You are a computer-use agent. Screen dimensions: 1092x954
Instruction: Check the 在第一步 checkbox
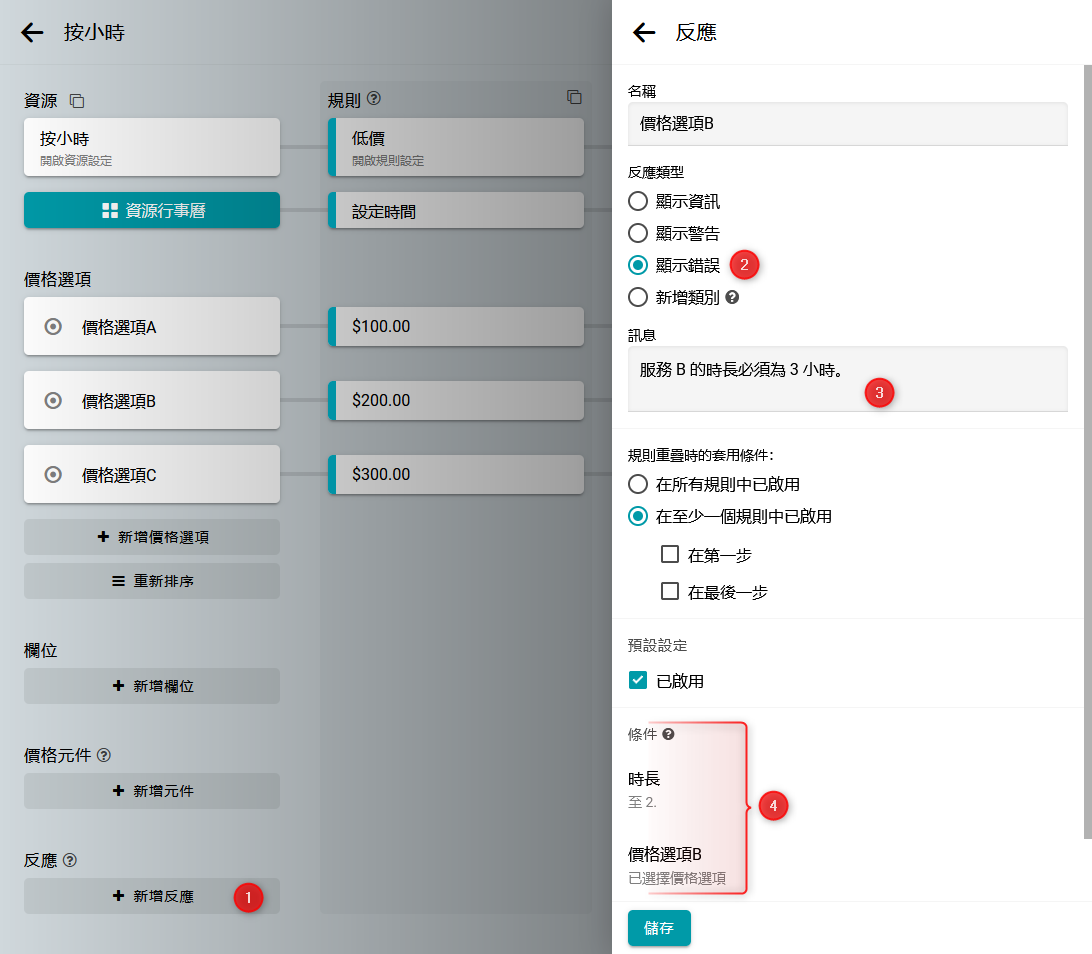pos(670,554)
